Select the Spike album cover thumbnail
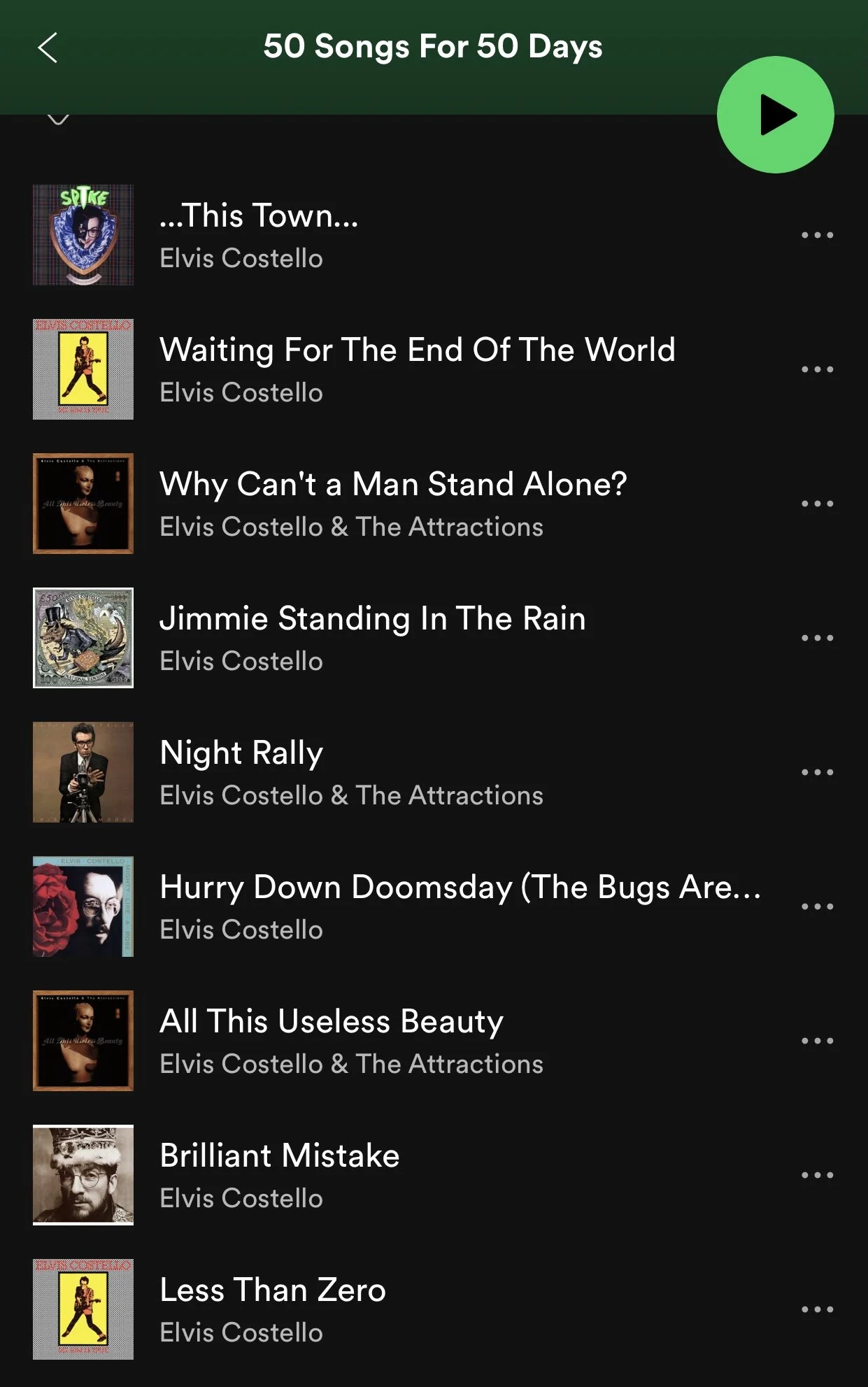This screenshot has width=868, height=1387. 83,235
